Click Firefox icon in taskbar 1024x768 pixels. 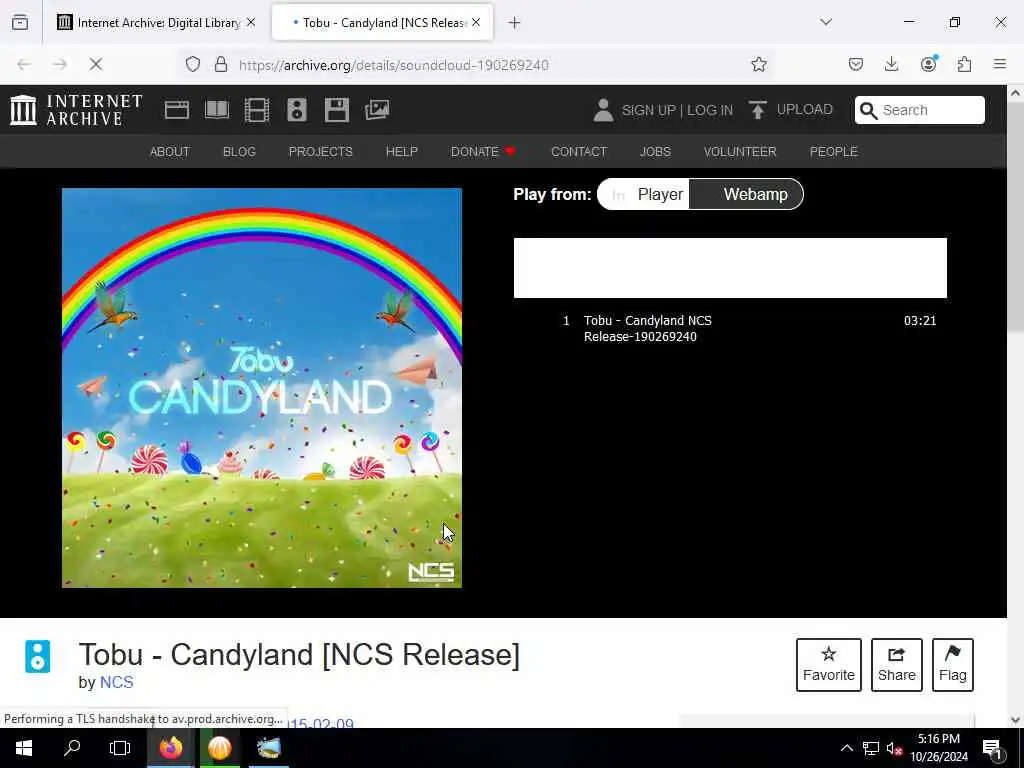(x=170, y=748)
